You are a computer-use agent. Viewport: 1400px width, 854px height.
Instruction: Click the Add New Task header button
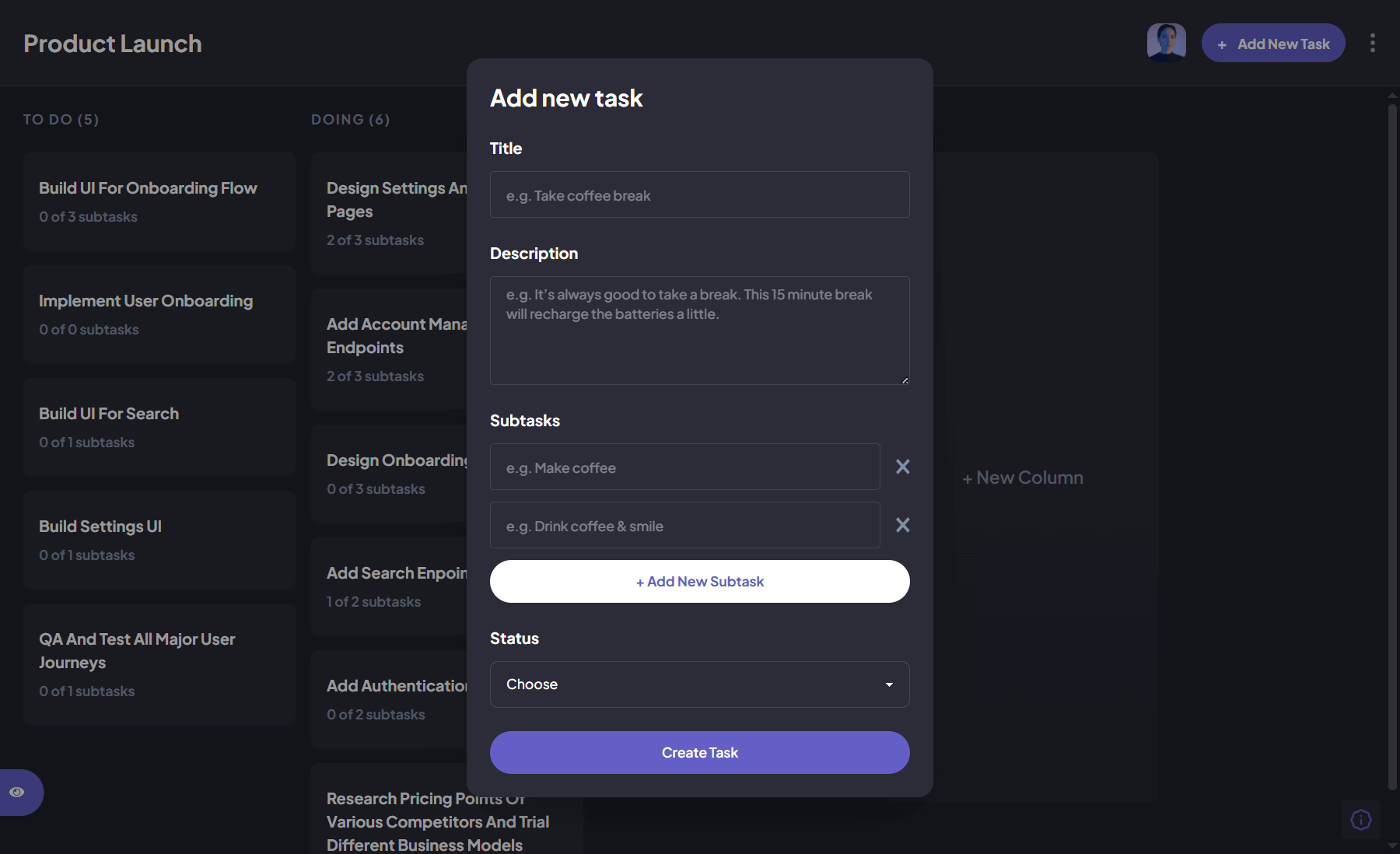[1272, 43]
